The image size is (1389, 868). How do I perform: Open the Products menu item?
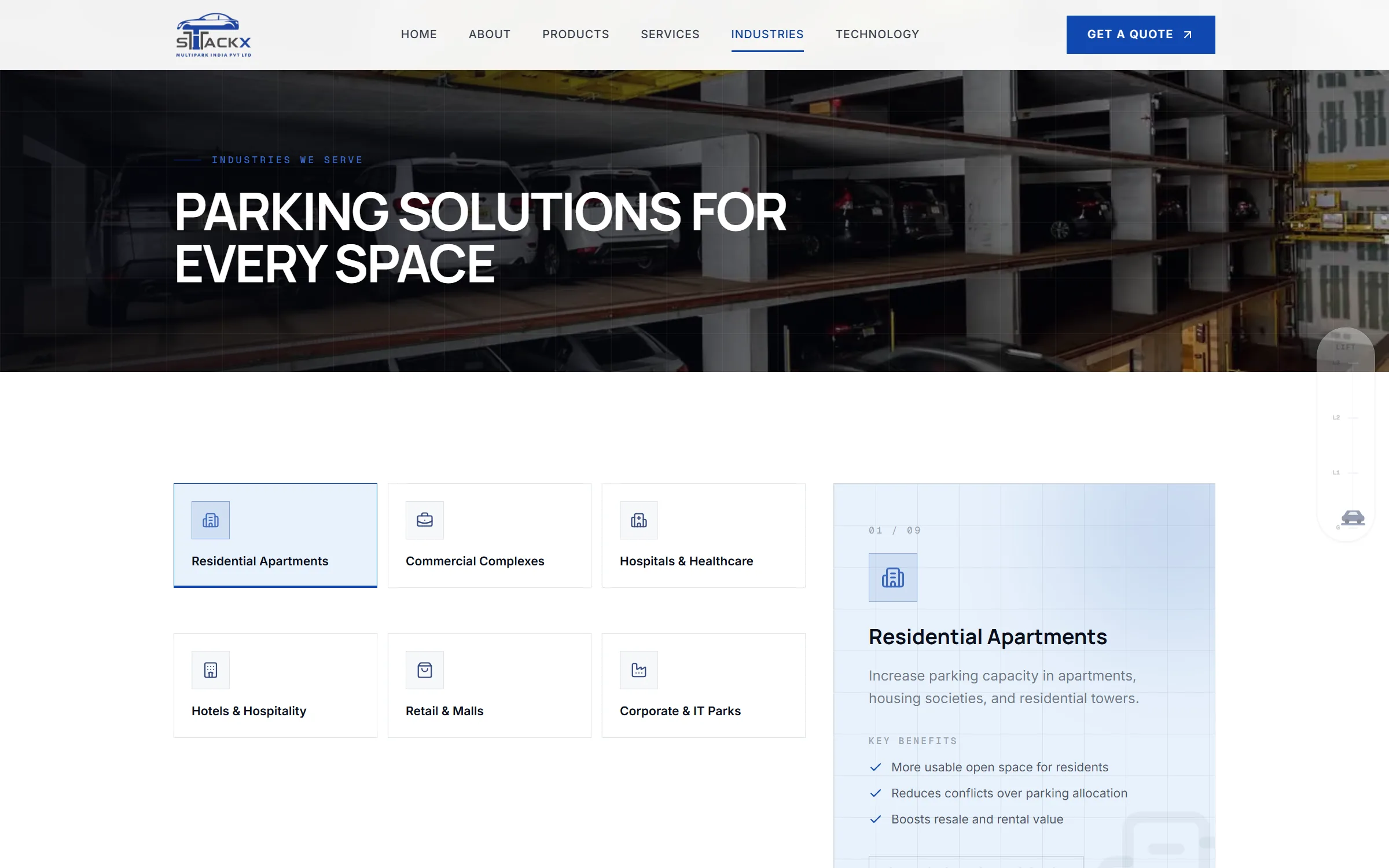pyautogui.click(x=576, y=34)
